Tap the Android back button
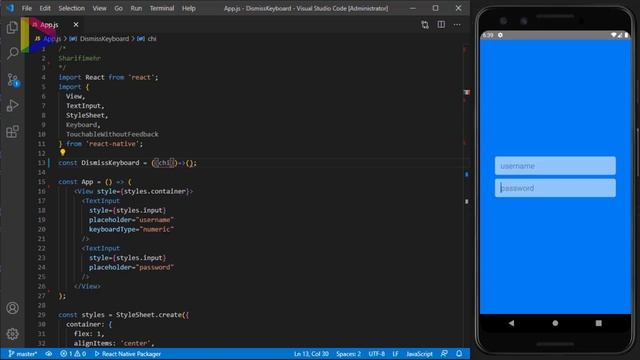This screenshot has height=360, width=640. [x=511, y=323]
